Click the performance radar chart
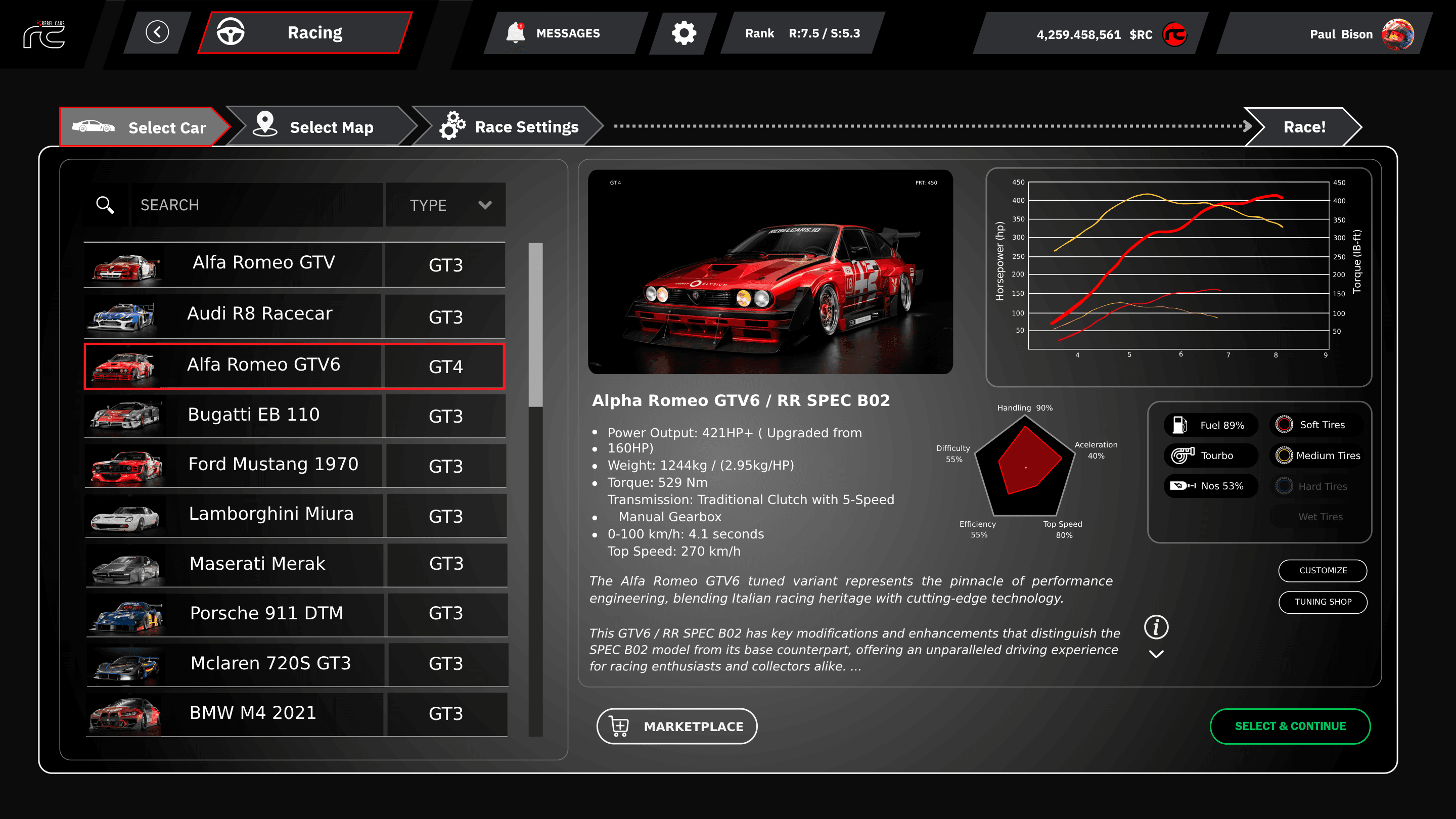The width and height of the screenshot is (1456, 819). click(x=1024, y=466)
